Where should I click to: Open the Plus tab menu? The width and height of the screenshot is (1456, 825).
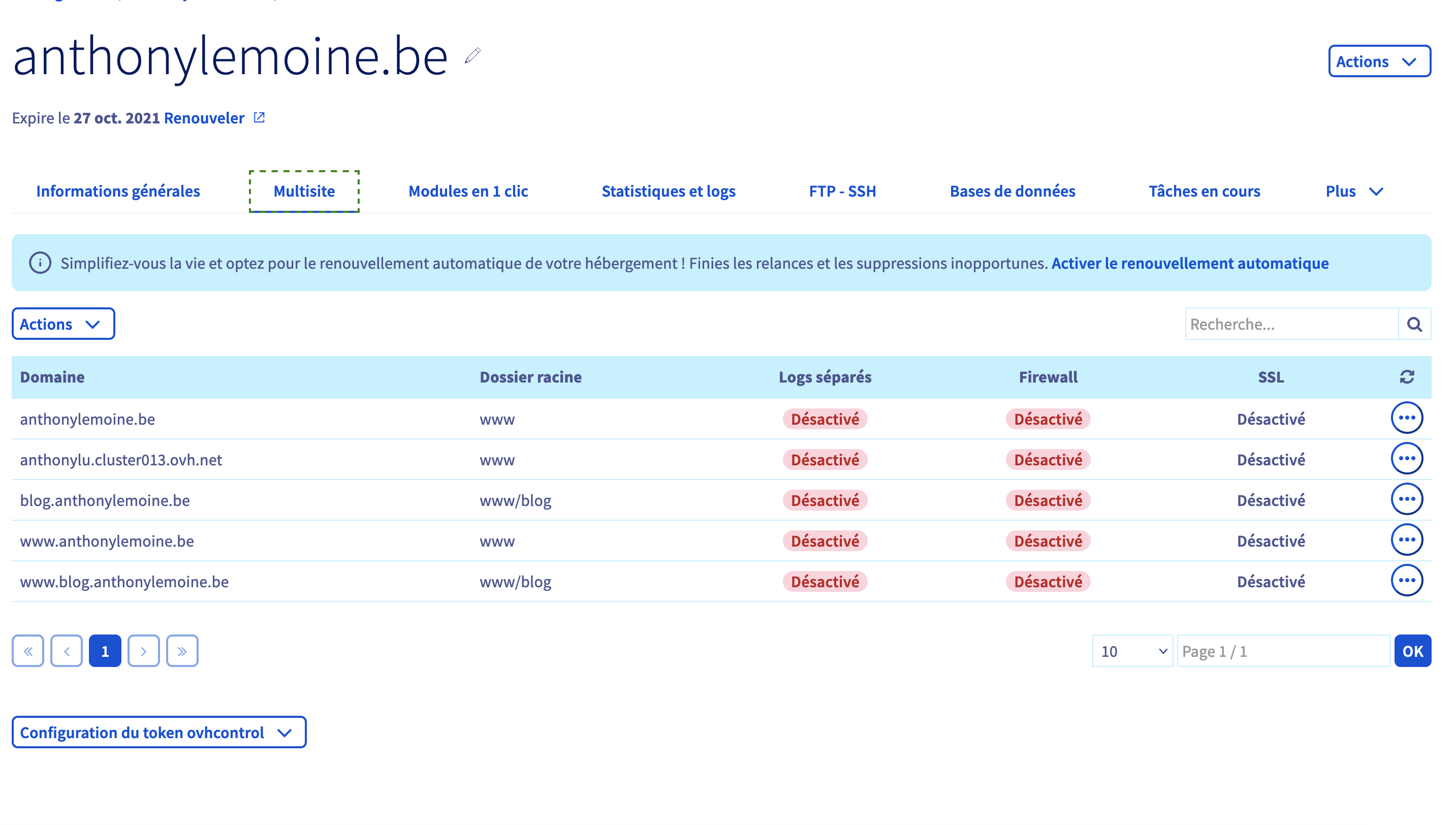(x=1354, y=192)
